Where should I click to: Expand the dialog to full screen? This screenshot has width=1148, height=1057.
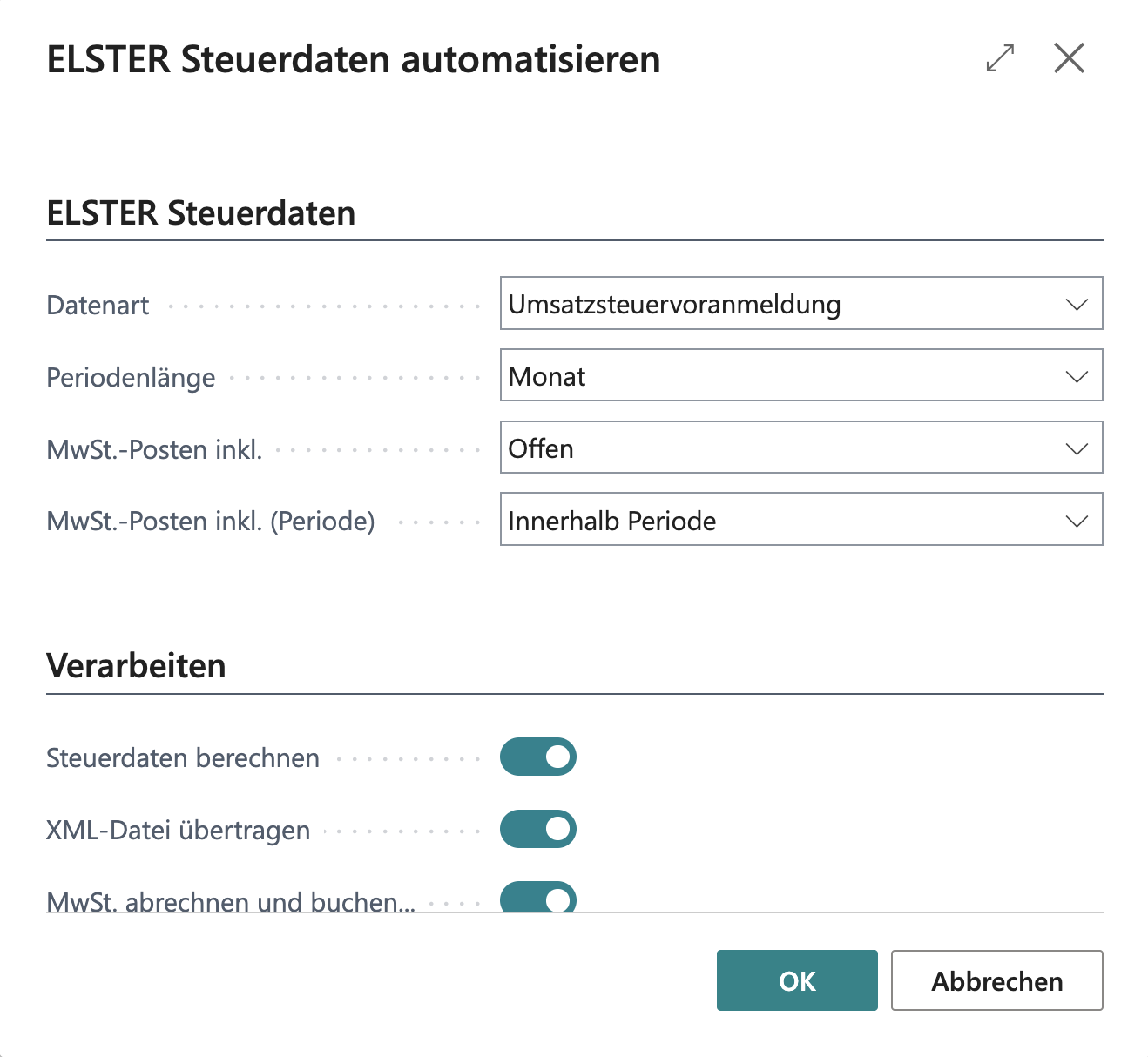1000,58
